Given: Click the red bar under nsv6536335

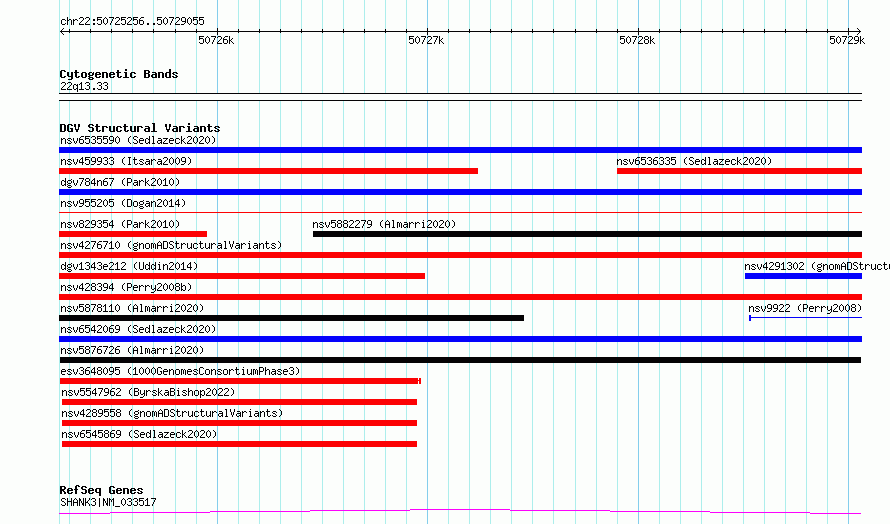Looking at the screenshot, I should 740,171.
